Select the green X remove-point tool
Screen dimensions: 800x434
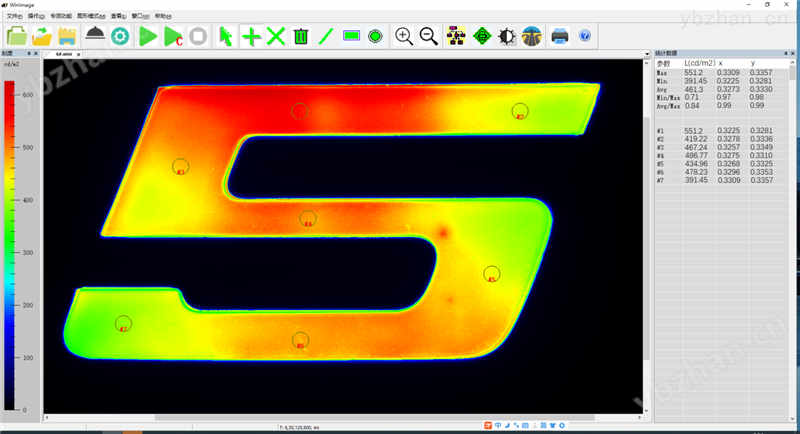(x=276, y=36)
